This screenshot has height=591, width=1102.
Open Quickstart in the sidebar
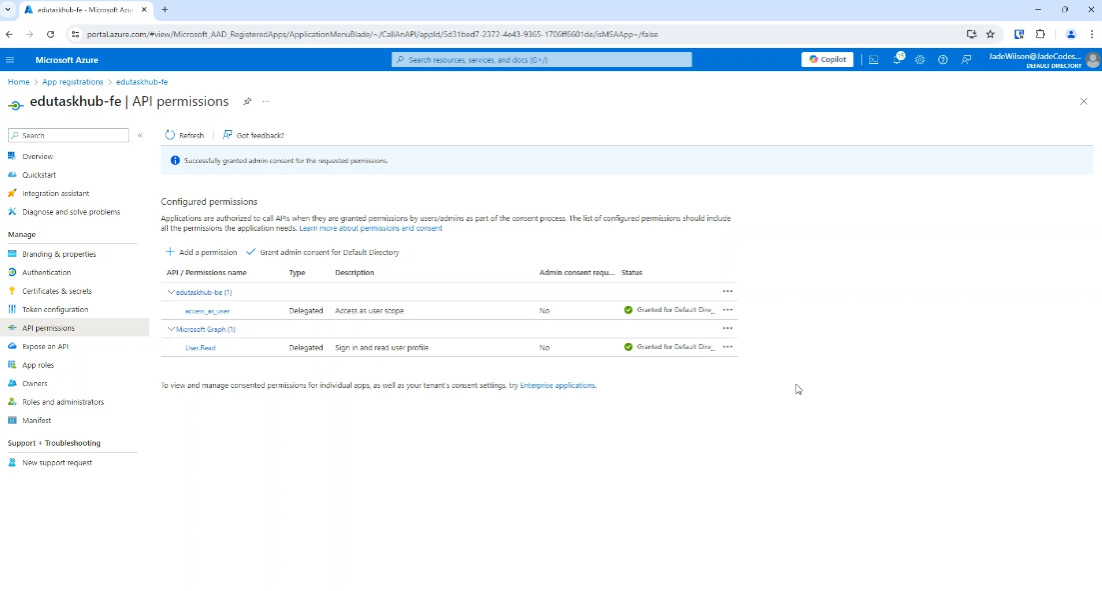[39, 174]
